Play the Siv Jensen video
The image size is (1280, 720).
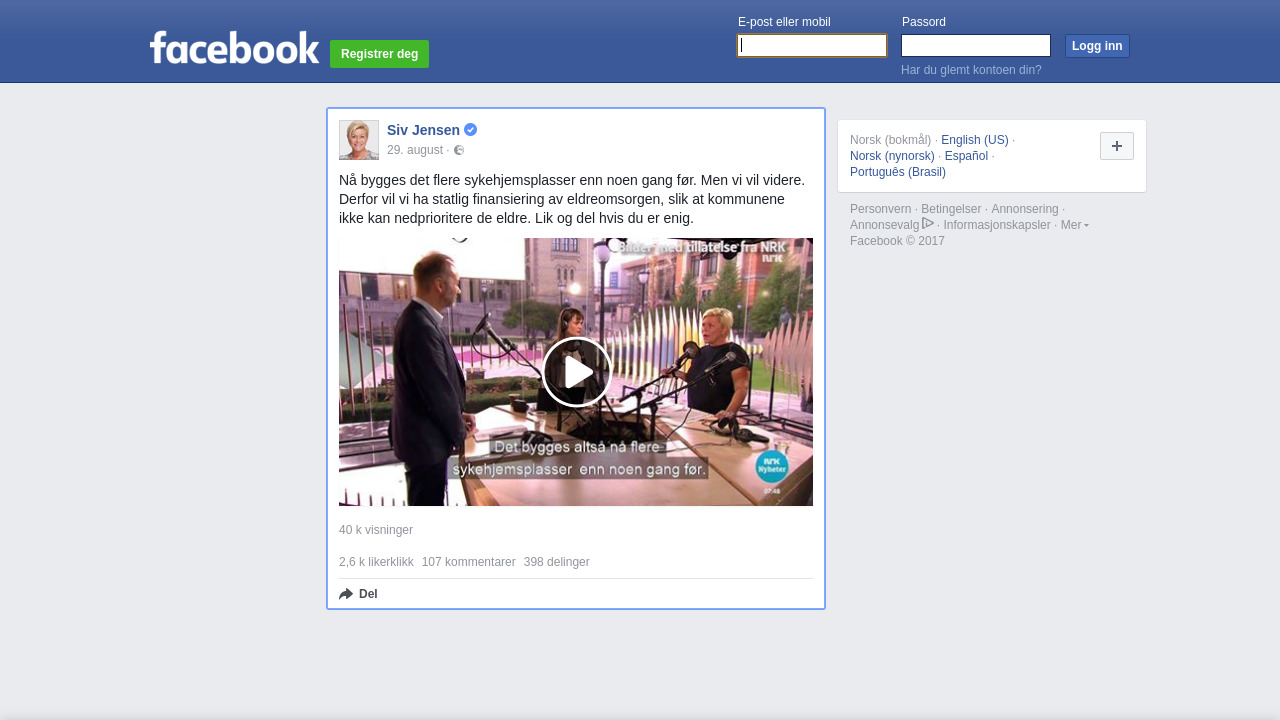[x=577, y=372]
